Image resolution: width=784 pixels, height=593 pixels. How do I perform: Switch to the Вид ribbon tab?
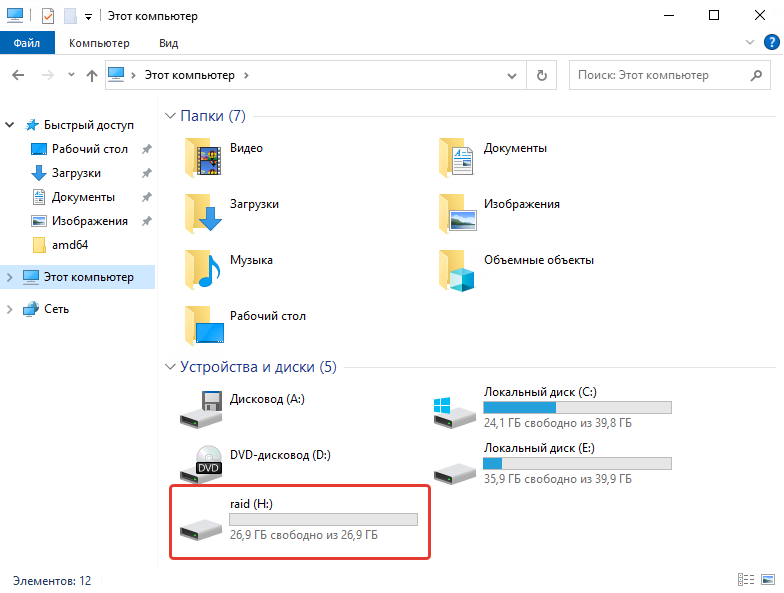[x=168, y=43]
